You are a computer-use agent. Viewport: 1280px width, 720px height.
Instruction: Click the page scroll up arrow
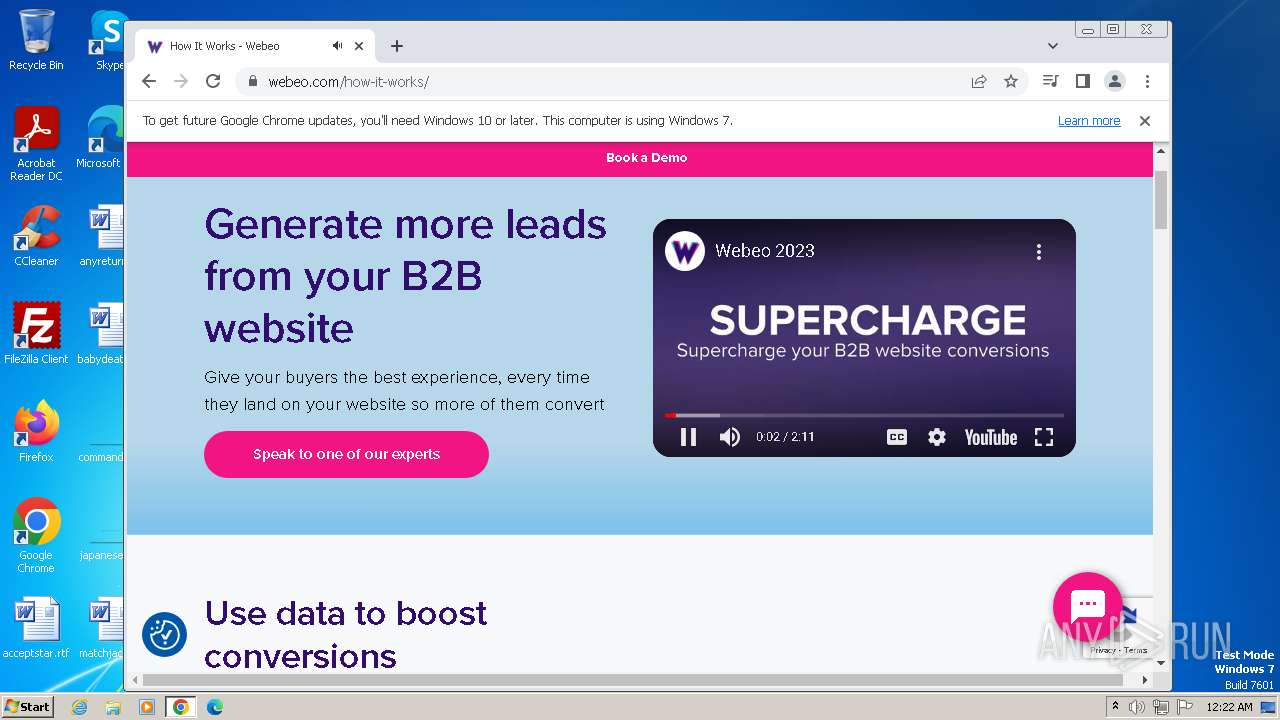tap(1161, 151)
